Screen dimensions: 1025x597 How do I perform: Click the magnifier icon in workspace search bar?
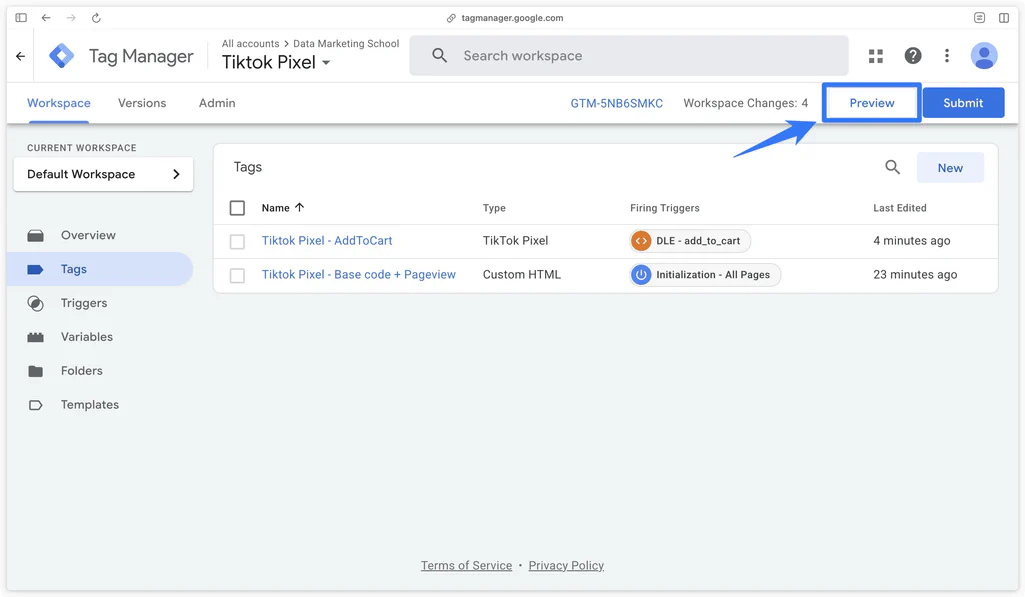[x=440, y=56]
